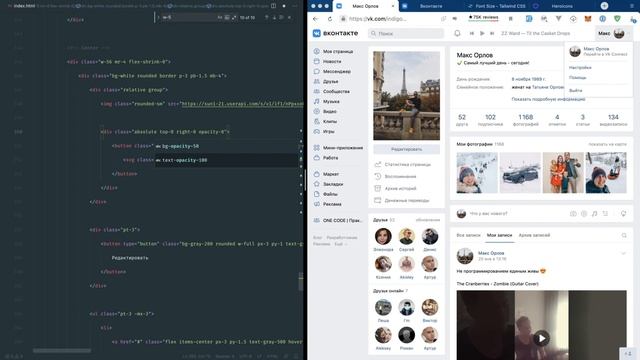The image size is (640, 360).
Task: Skip to next track in VK player
Action: (492, 33)
